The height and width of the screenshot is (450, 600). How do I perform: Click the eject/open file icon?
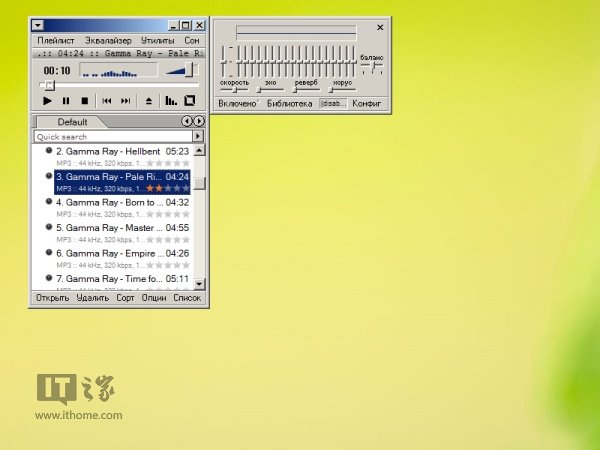(149, 101)
